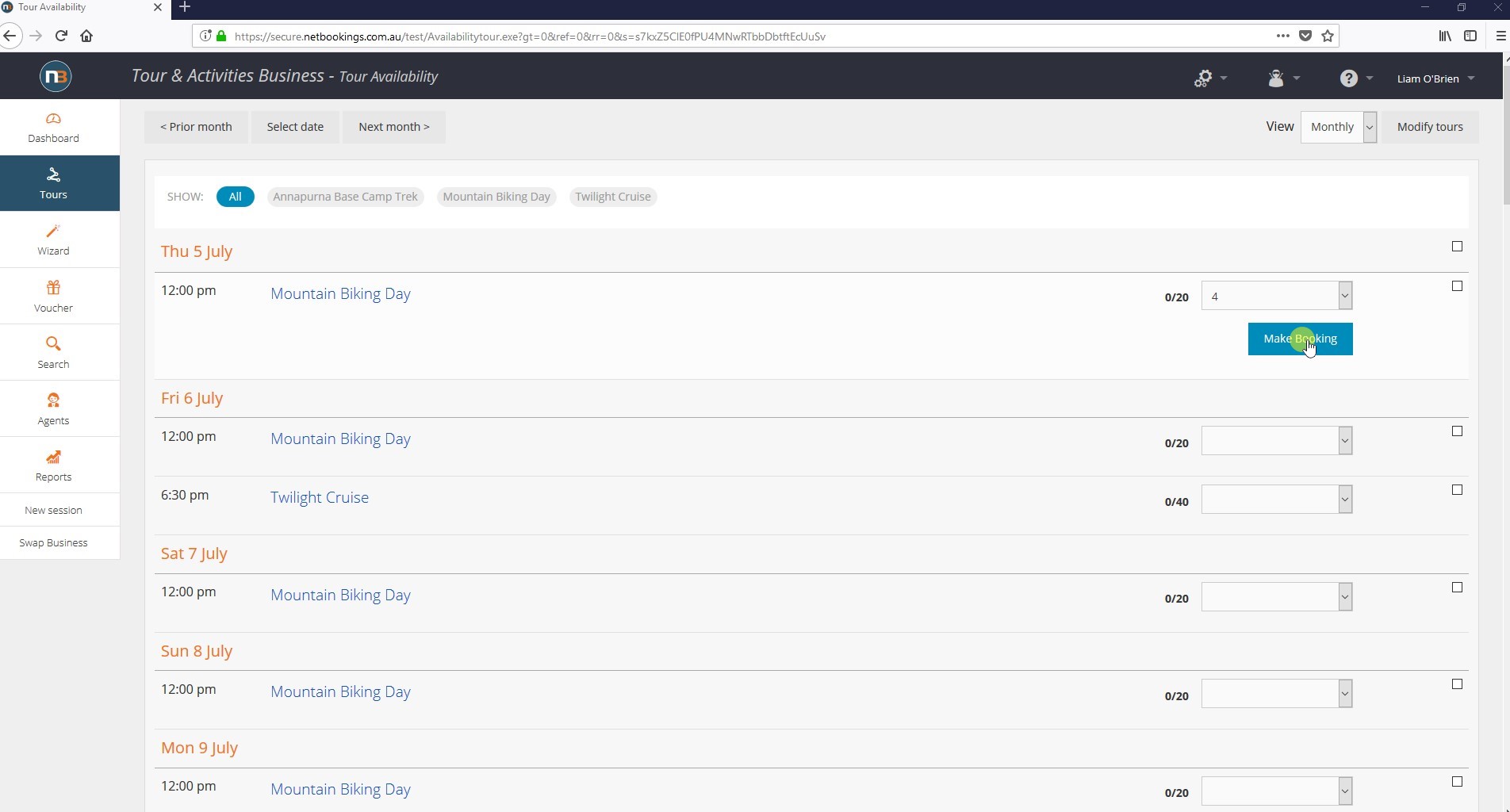This screenshot has height=812, width=1510.
Task: Open the Wizard wand icon
Action: pos(53,231)
